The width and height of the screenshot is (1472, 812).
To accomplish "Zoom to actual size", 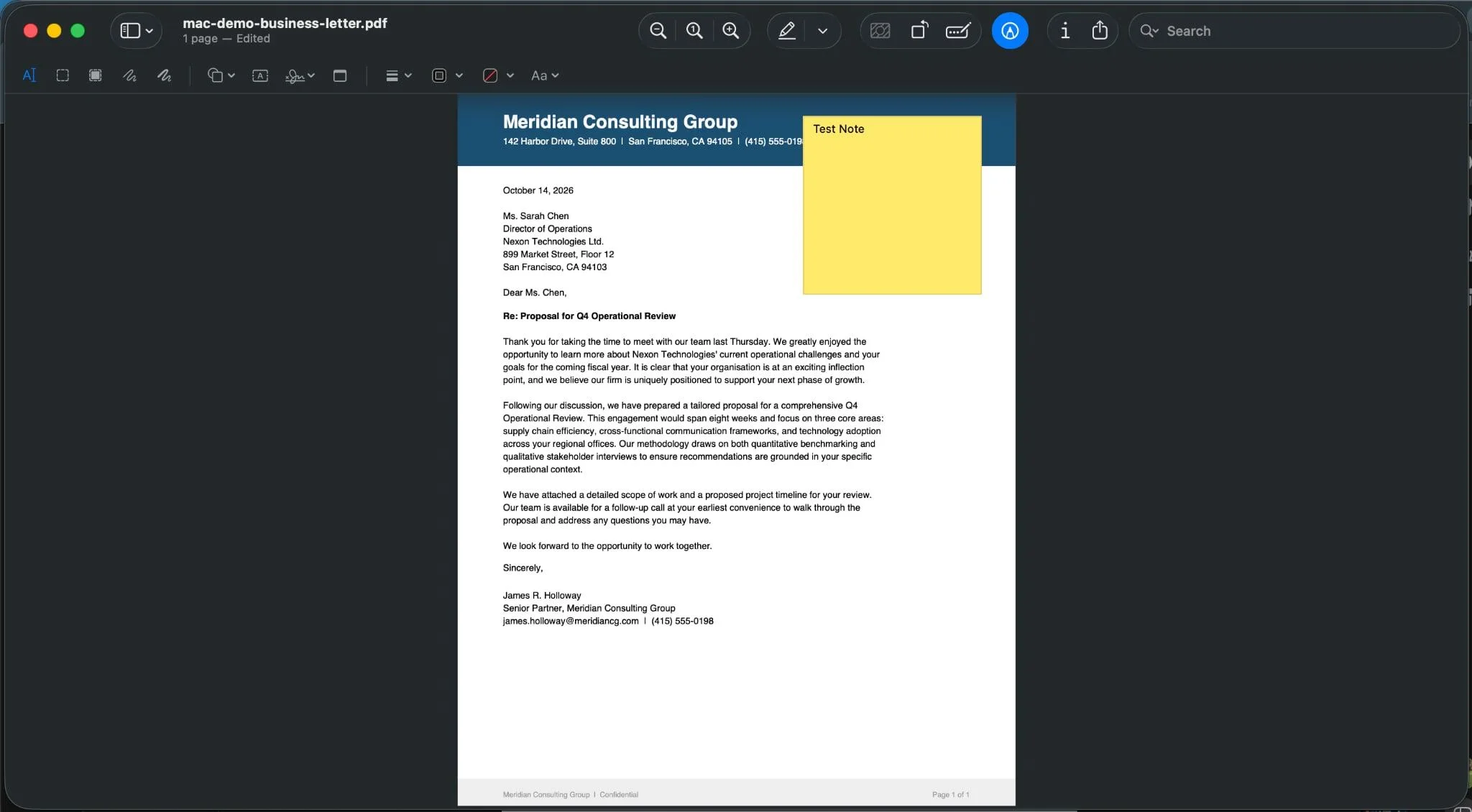I will click(x=694, y=31).
